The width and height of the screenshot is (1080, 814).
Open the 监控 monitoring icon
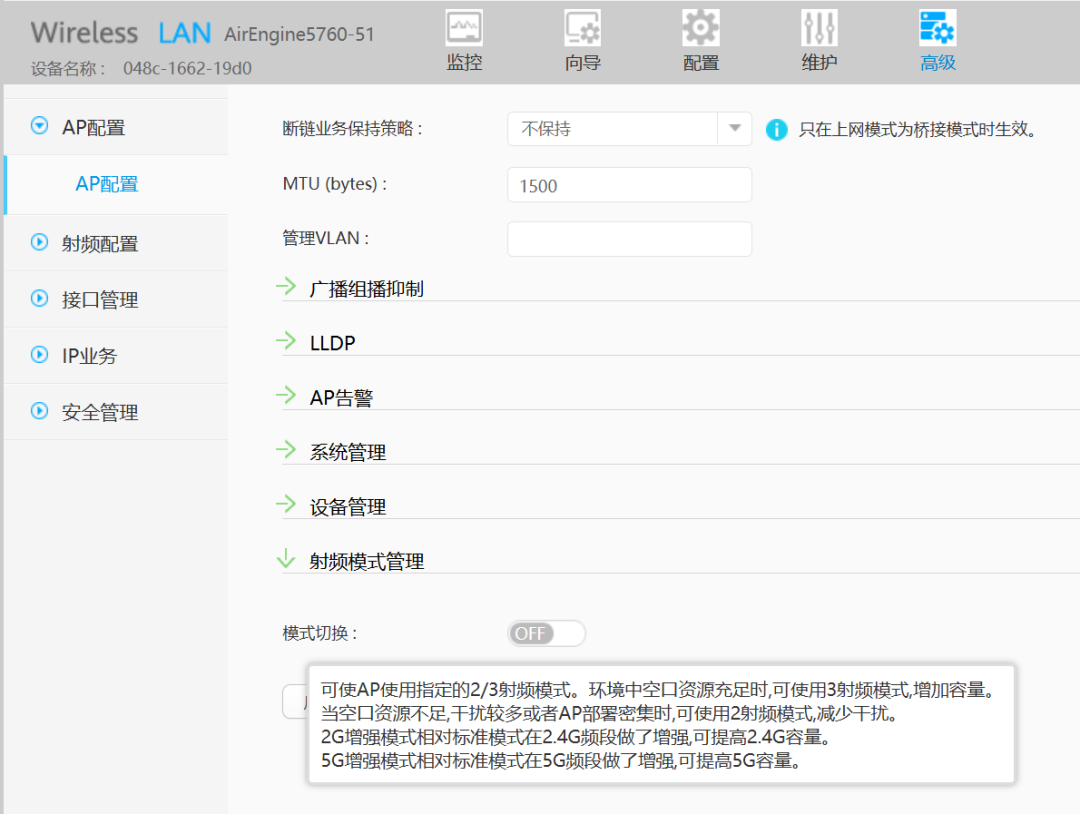(464, 29)
